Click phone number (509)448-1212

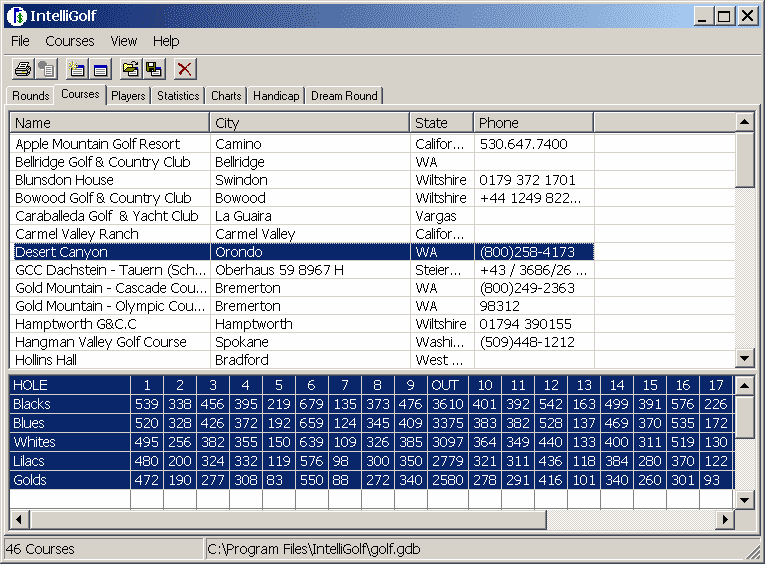pos(527,342)
